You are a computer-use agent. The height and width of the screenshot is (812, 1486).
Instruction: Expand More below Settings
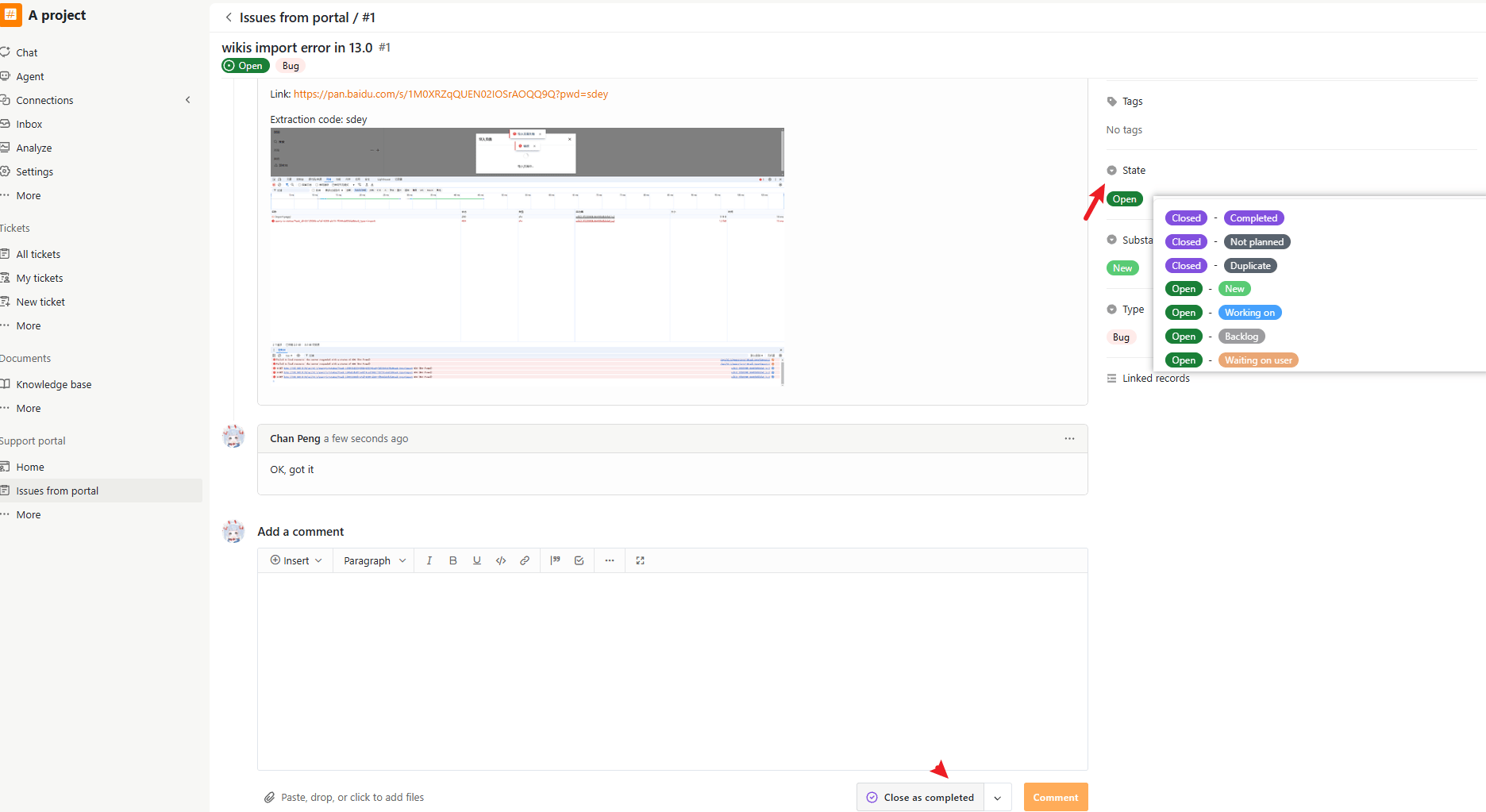[x=29, y=195]
